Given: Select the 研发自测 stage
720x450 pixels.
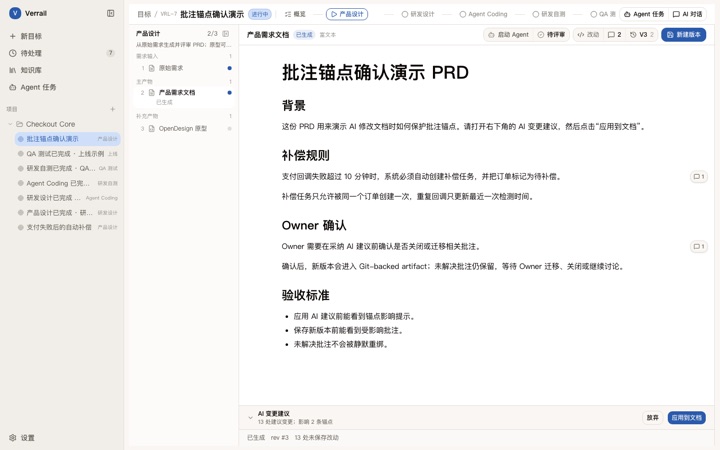Looking at the screenshot, I should pos(549,14).
